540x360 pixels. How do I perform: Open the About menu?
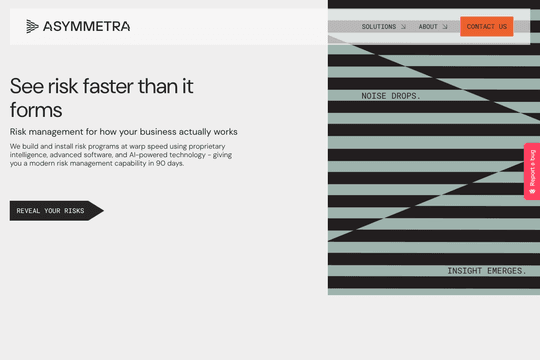coord(428,27)
